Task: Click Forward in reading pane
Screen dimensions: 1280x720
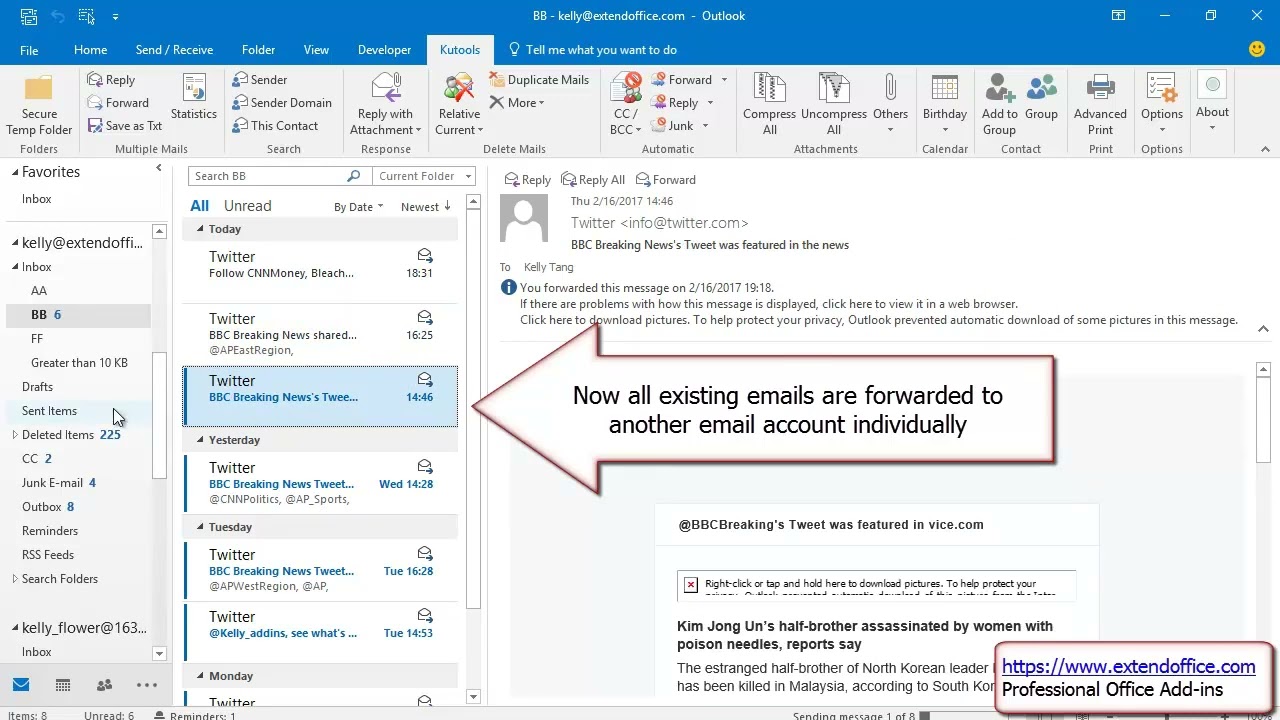Action: point(665,180)
